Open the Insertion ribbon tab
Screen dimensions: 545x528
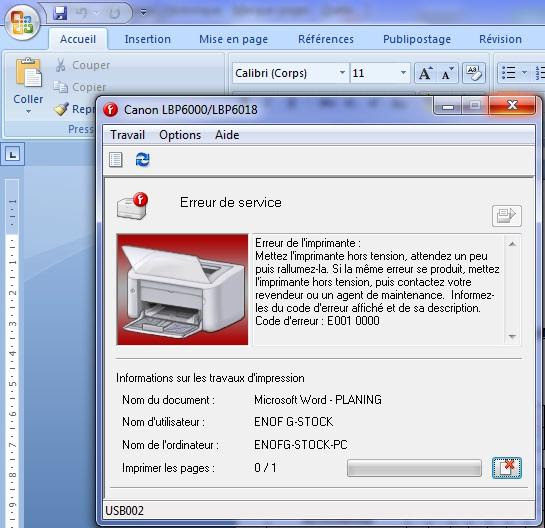point(148,39)
